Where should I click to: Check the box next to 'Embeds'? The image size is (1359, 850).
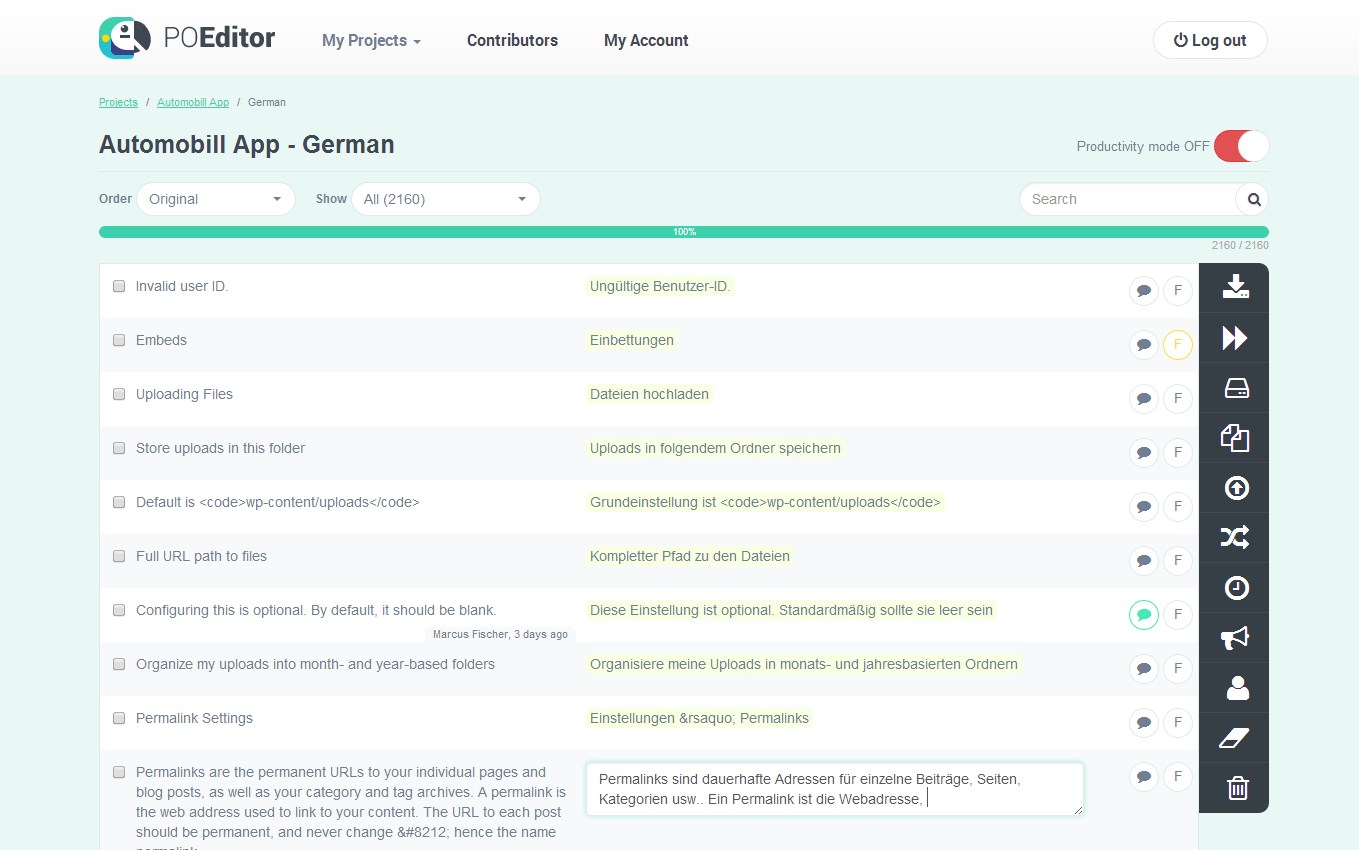pyautogui.click(x=119, y=340)
